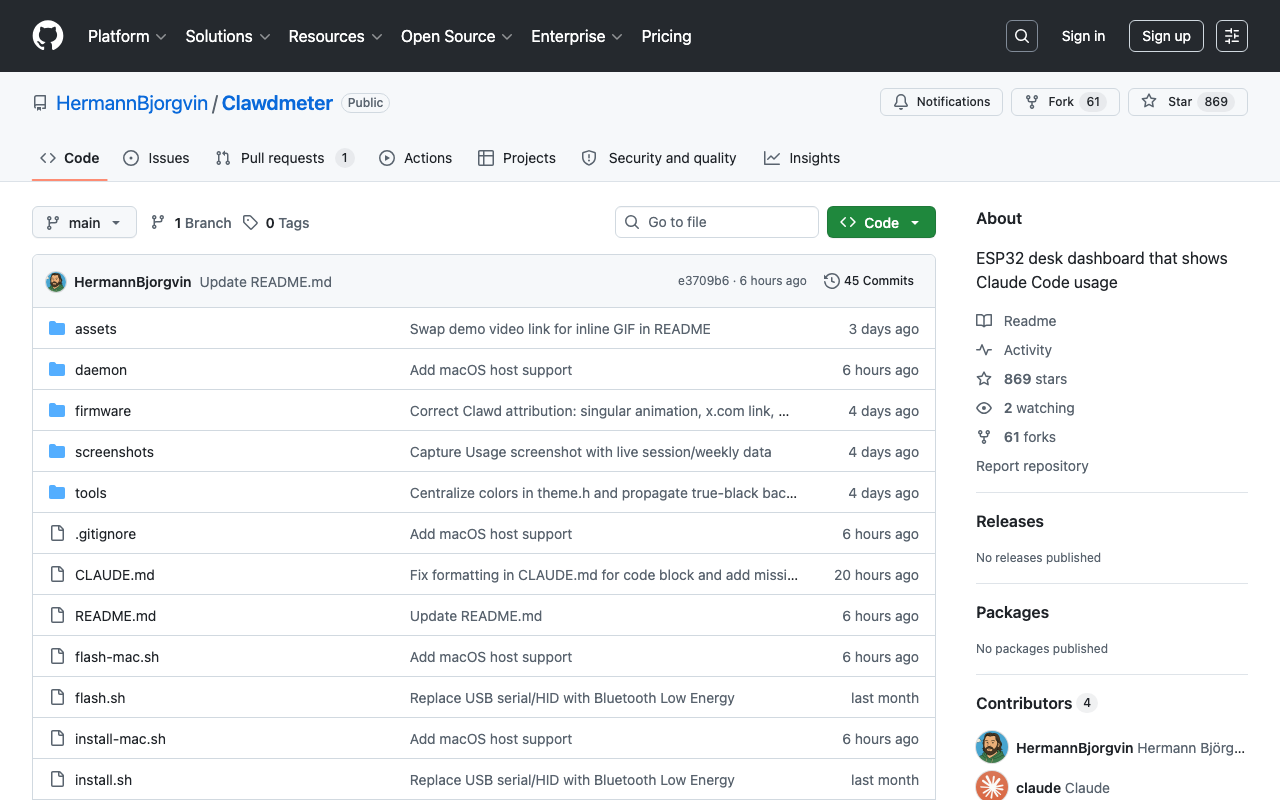Open the Pull requests tab
Screen dimensions: 1280x800
[x=285, y=158]
